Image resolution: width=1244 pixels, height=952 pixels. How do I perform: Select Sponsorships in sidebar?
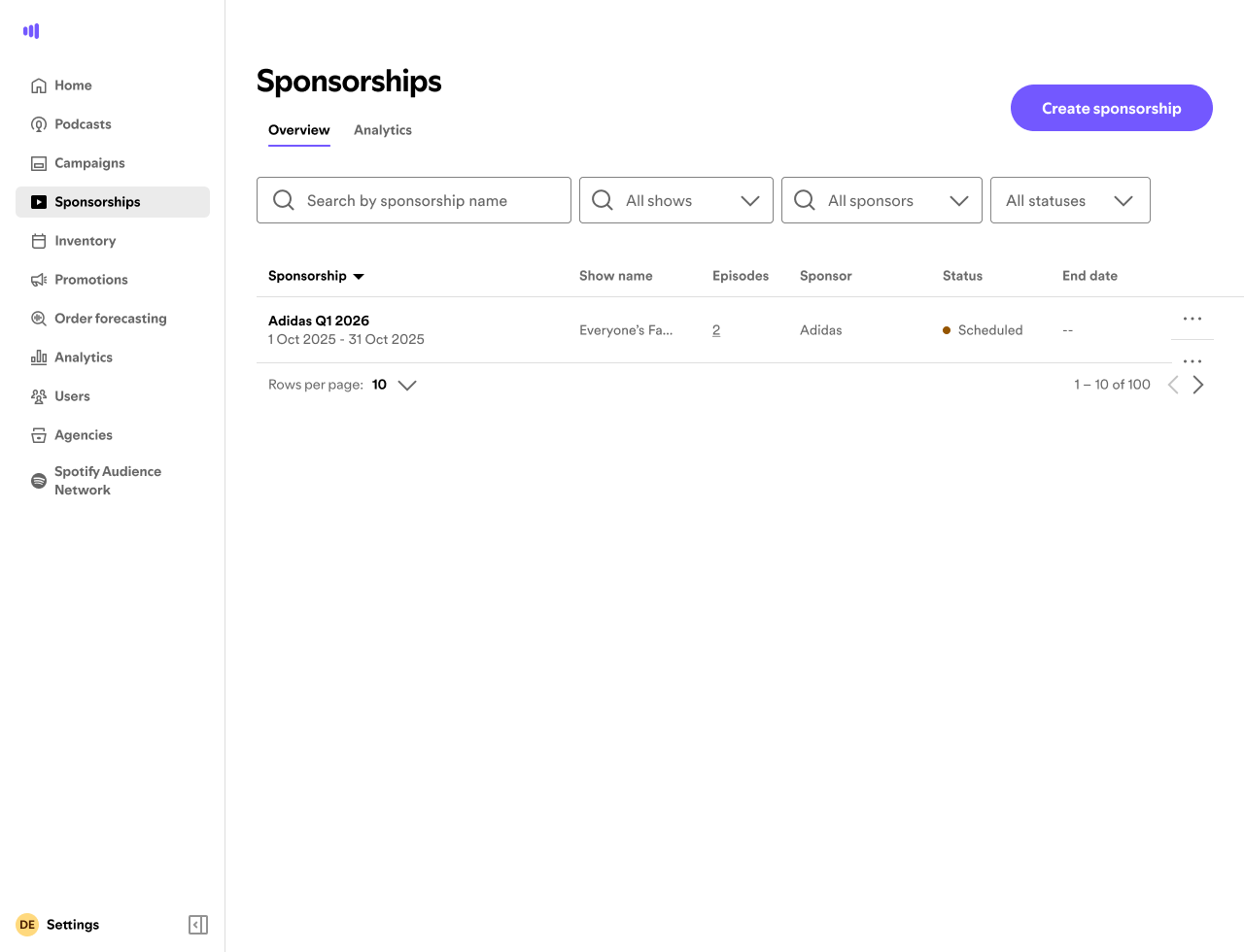pos(113,202)
